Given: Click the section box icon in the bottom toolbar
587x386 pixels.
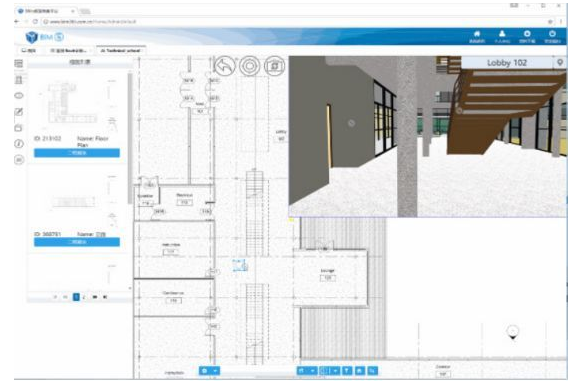Looking at the screenshot, I should [325, 371].
